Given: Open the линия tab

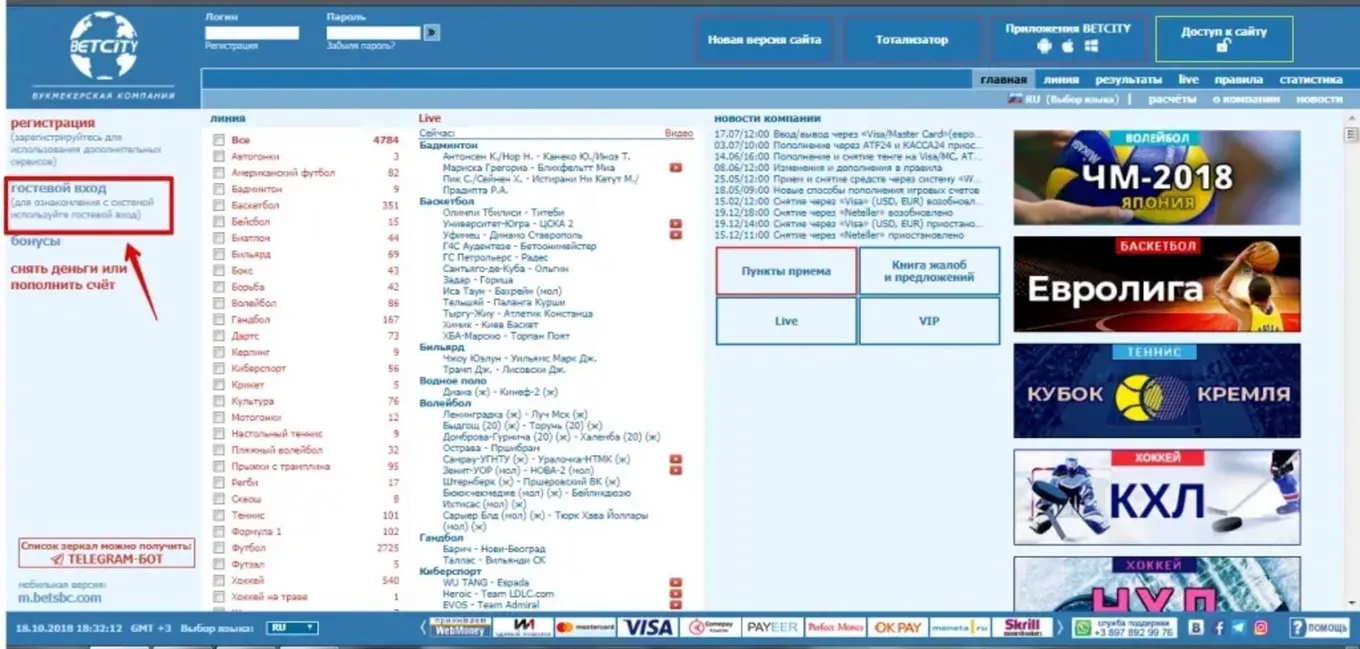Looking at the screenshot, I should click(1061, 79).
